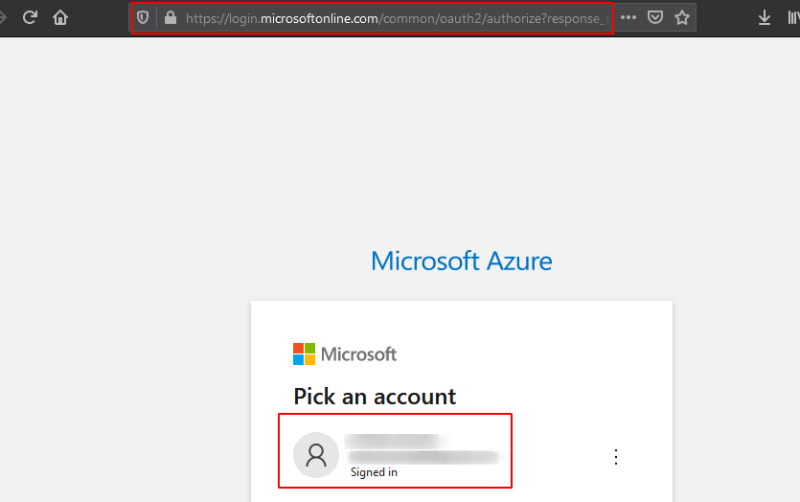The width and height of the screenshot is (800, 502).
Task: Save page to Pocket
Action: pyautogui.click(x=655, y=18)
